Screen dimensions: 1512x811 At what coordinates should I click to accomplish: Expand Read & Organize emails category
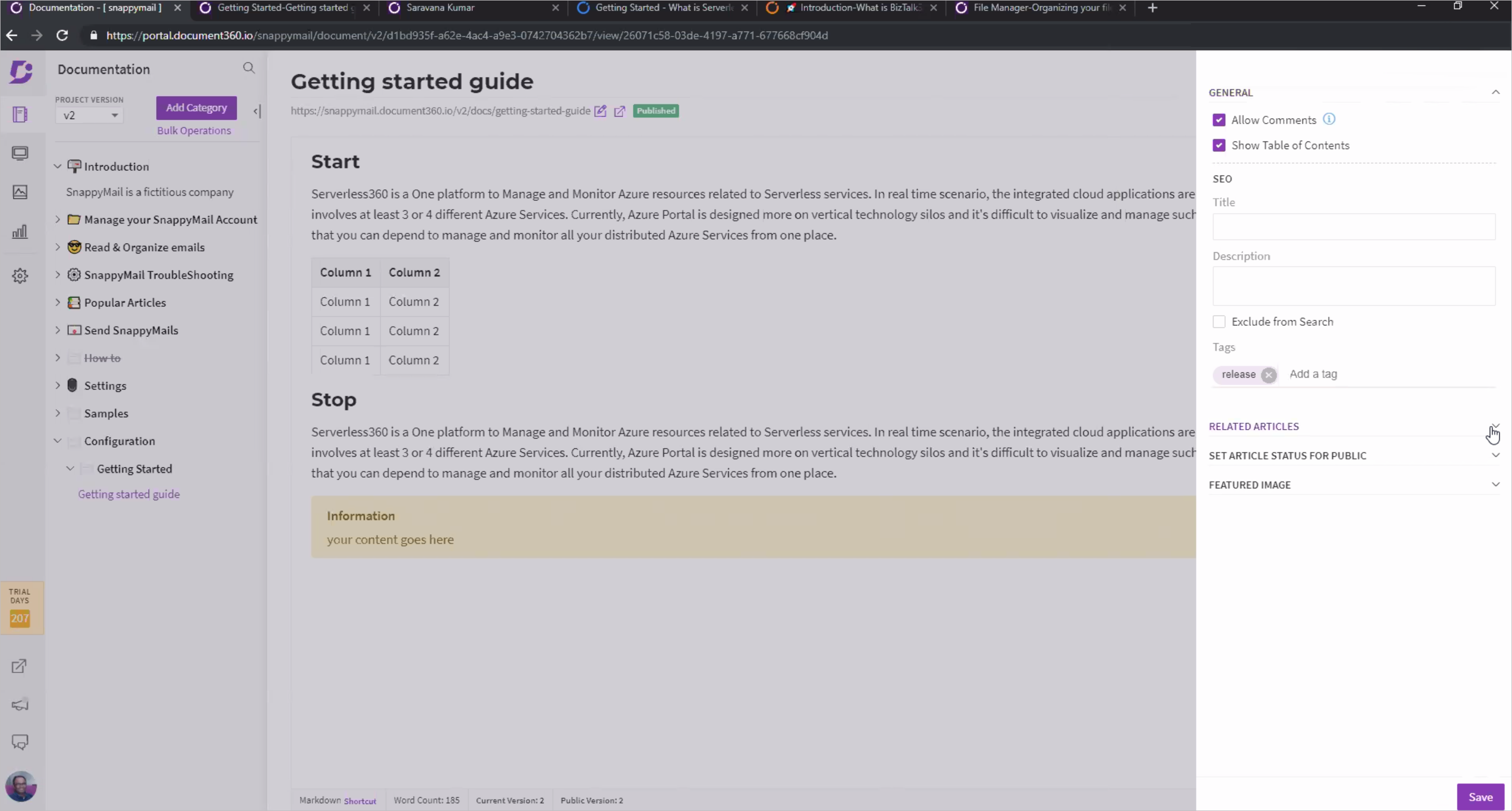(57, 247)
